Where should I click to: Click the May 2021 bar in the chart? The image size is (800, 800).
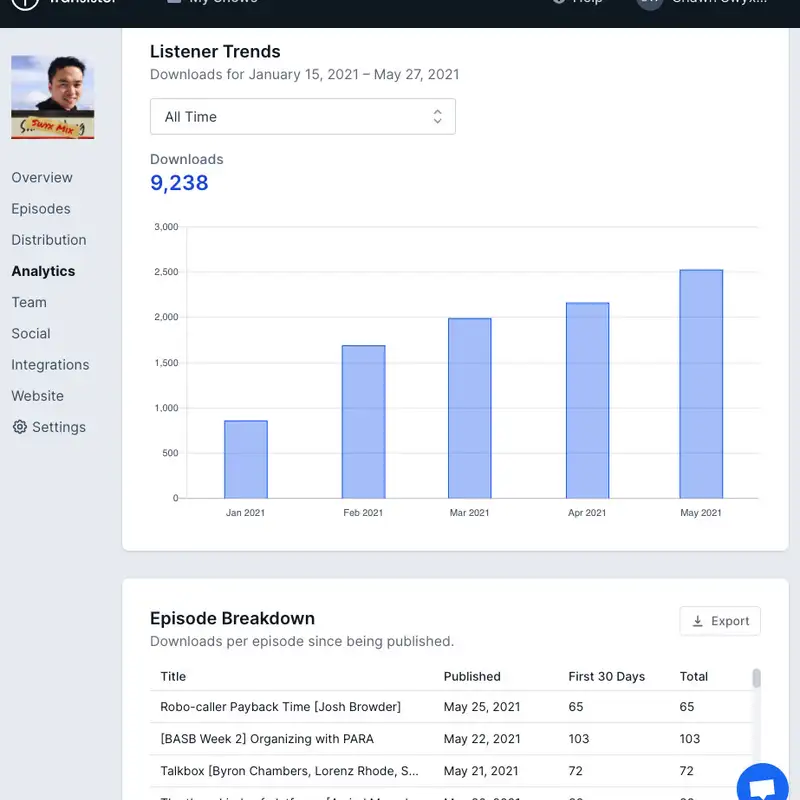[x=700, y=385]
